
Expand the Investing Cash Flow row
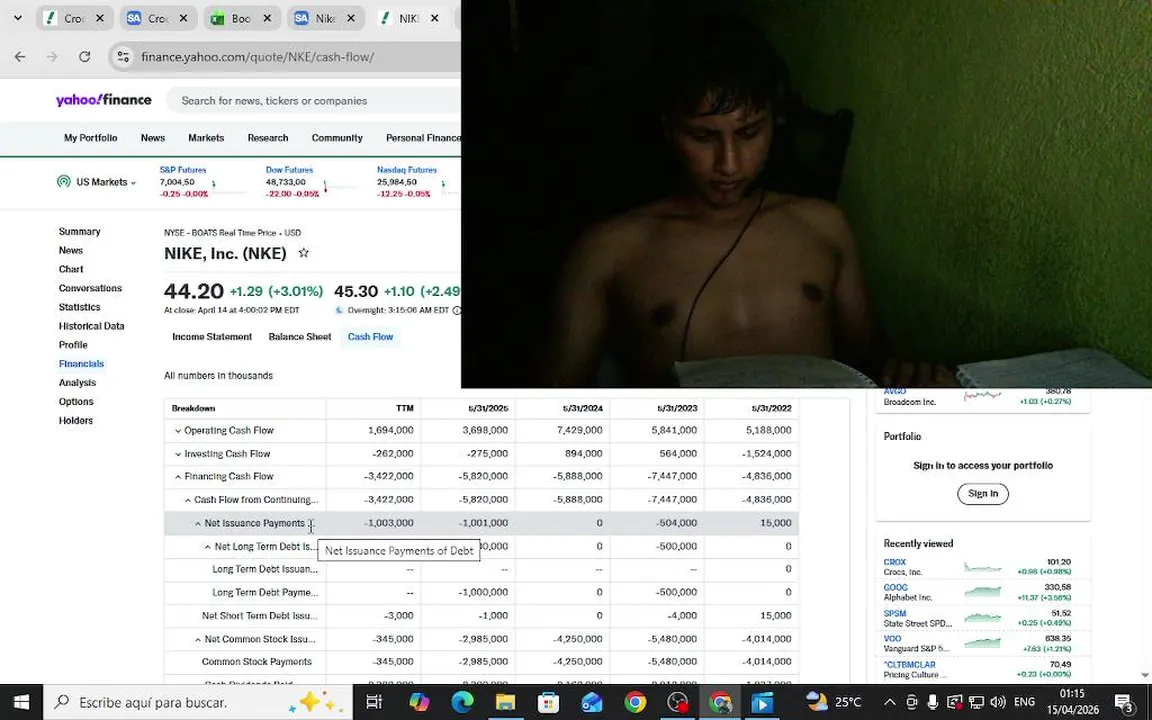[x=178, y=454]
